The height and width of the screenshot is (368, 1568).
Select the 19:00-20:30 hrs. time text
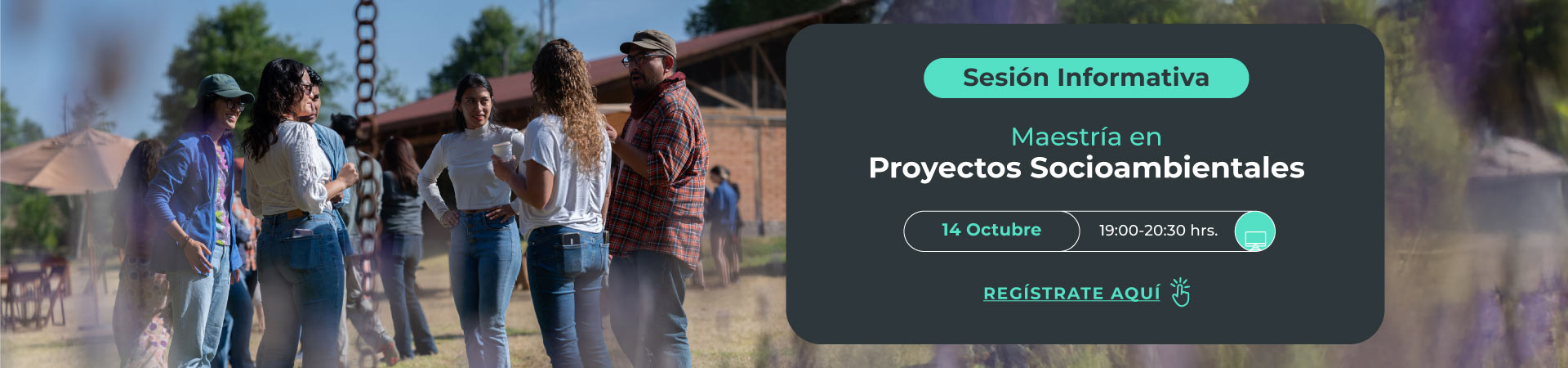point(1158,231)
